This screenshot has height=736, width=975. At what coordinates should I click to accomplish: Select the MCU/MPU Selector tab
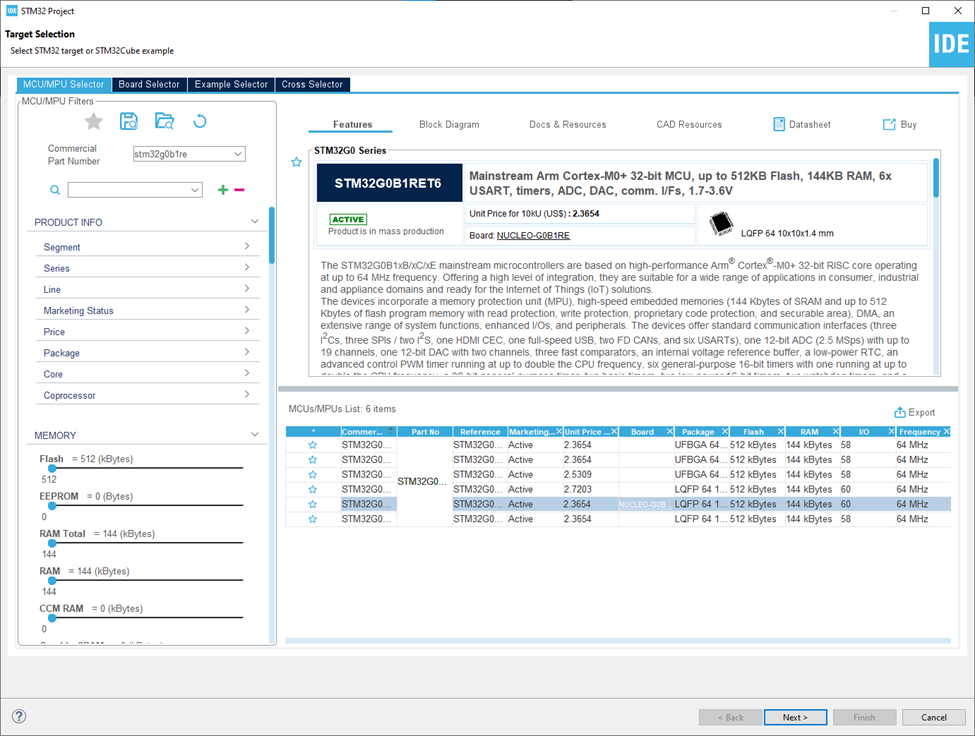pos(63,85)
